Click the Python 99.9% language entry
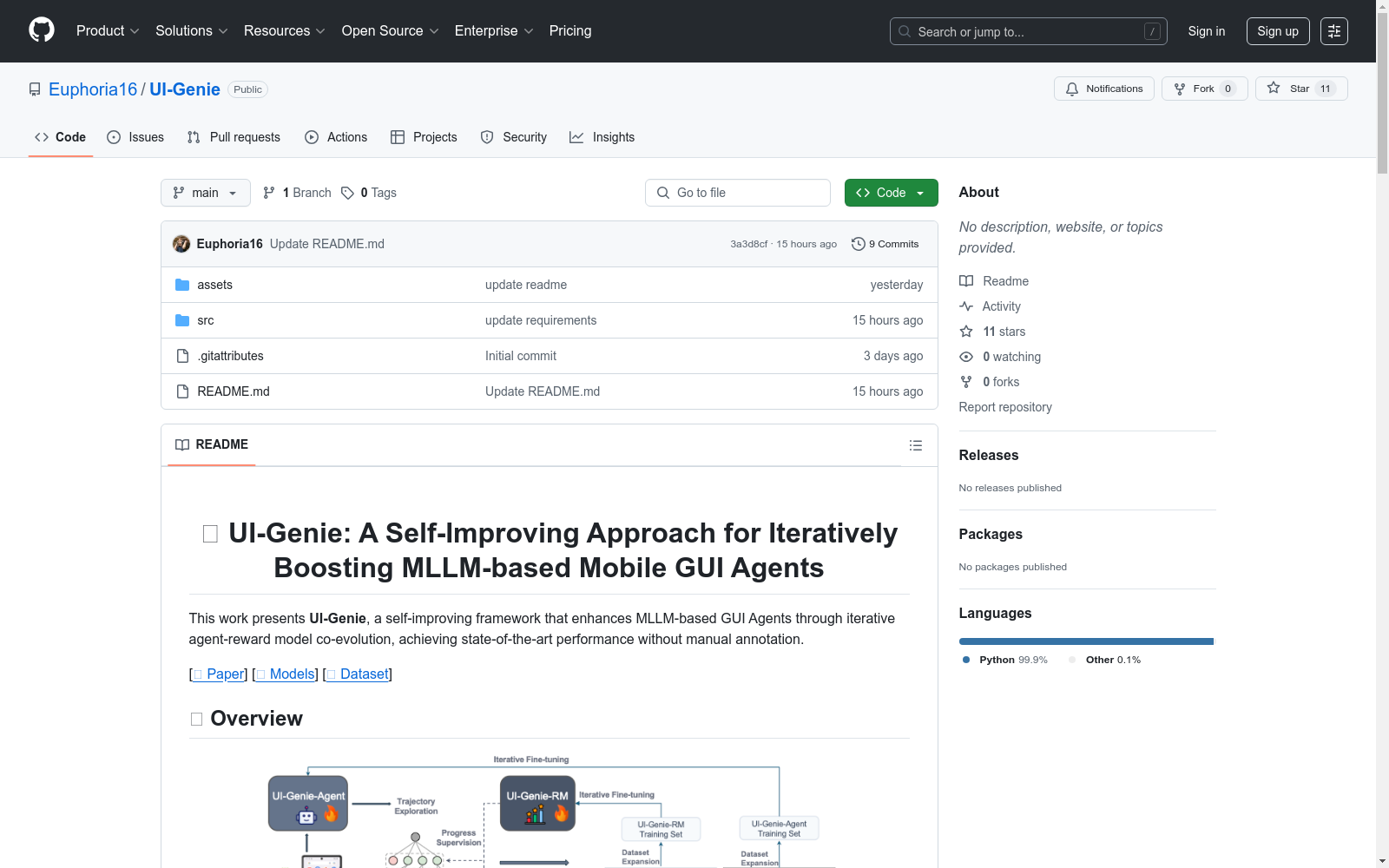This screenshot has width=1389, height=868. click(x=1004, y=660)
